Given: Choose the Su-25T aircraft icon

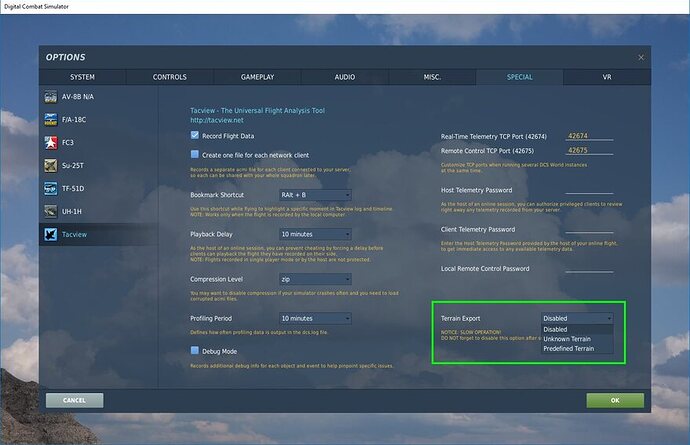Looking at the screenshot, I should coord(51,165).
